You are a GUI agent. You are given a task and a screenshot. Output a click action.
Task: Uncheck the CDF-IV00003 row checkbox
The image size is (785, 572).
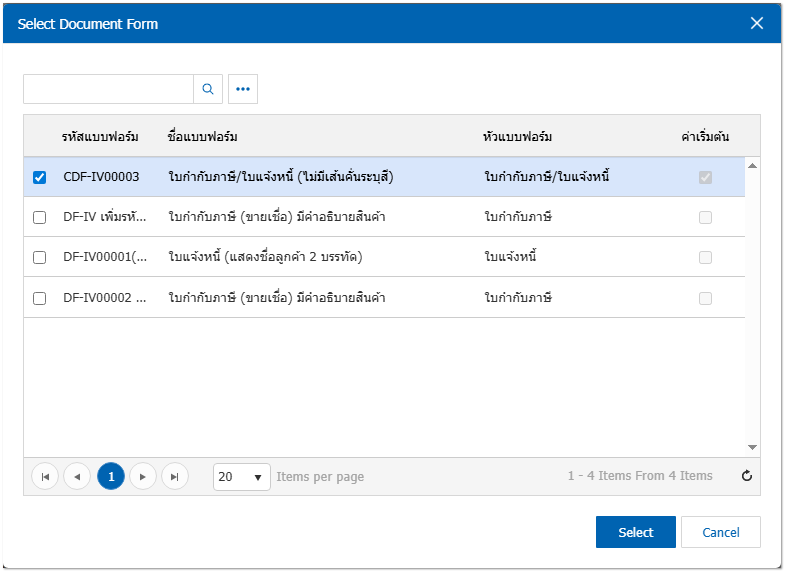40,177
